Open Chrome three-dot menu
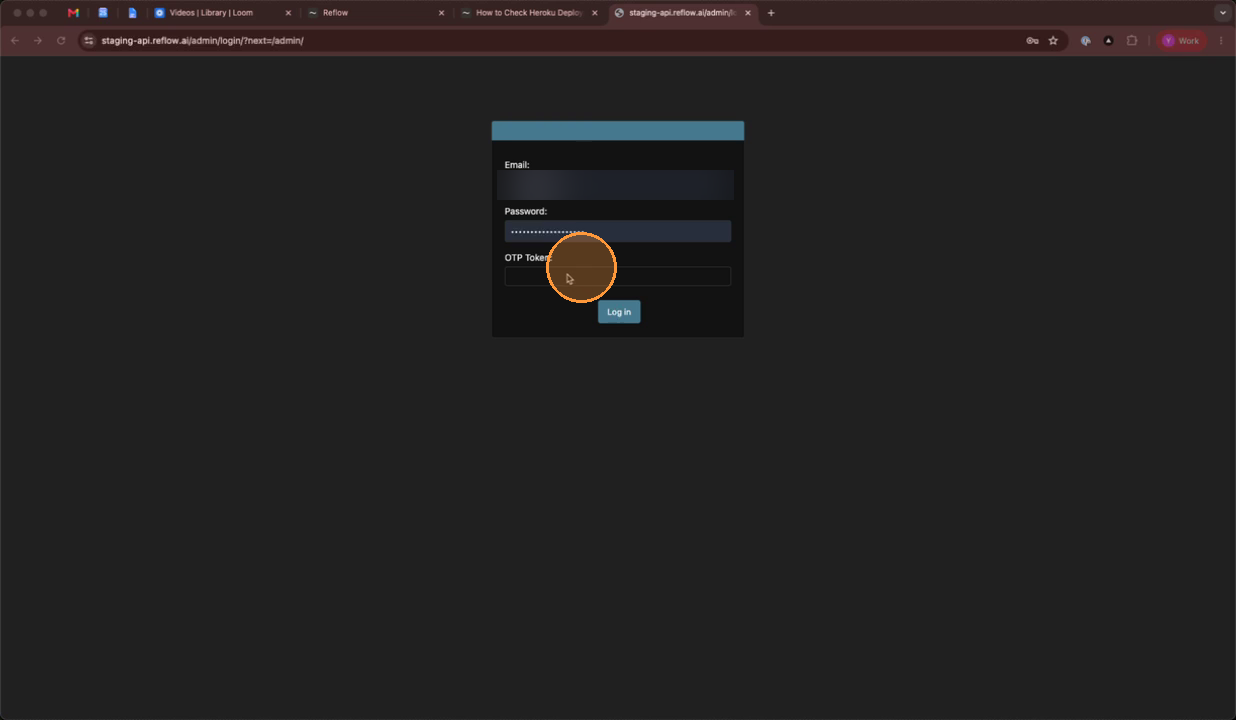This screenshot has width=1236, height=720. 1221,41
